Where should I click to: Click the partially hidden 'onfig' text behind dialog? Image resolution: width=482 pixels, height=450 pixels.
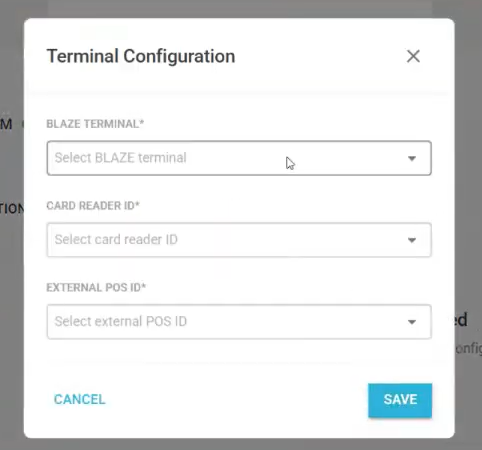(468, 348)
